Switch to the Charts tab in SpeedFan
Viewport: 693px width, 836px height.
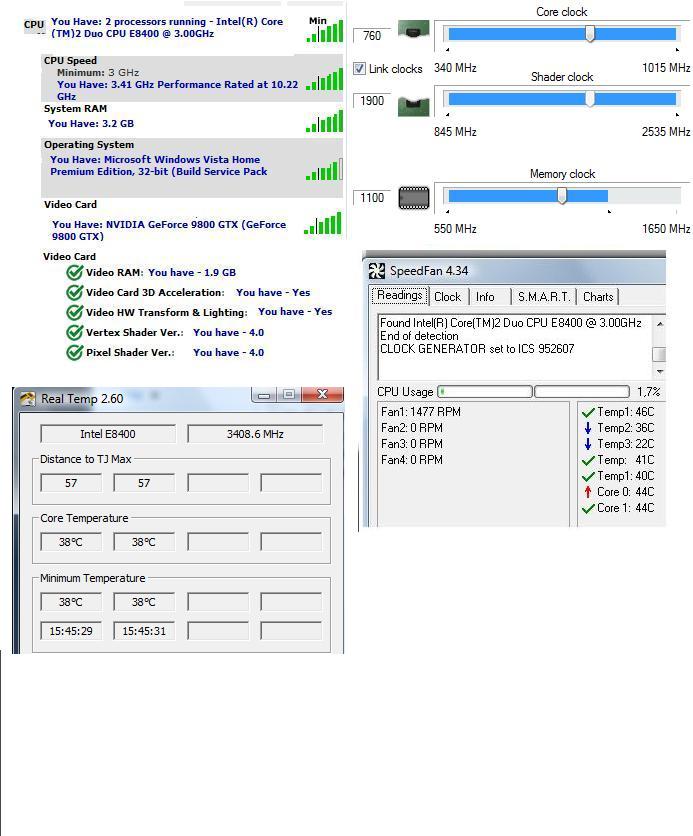tap(598, 297)
